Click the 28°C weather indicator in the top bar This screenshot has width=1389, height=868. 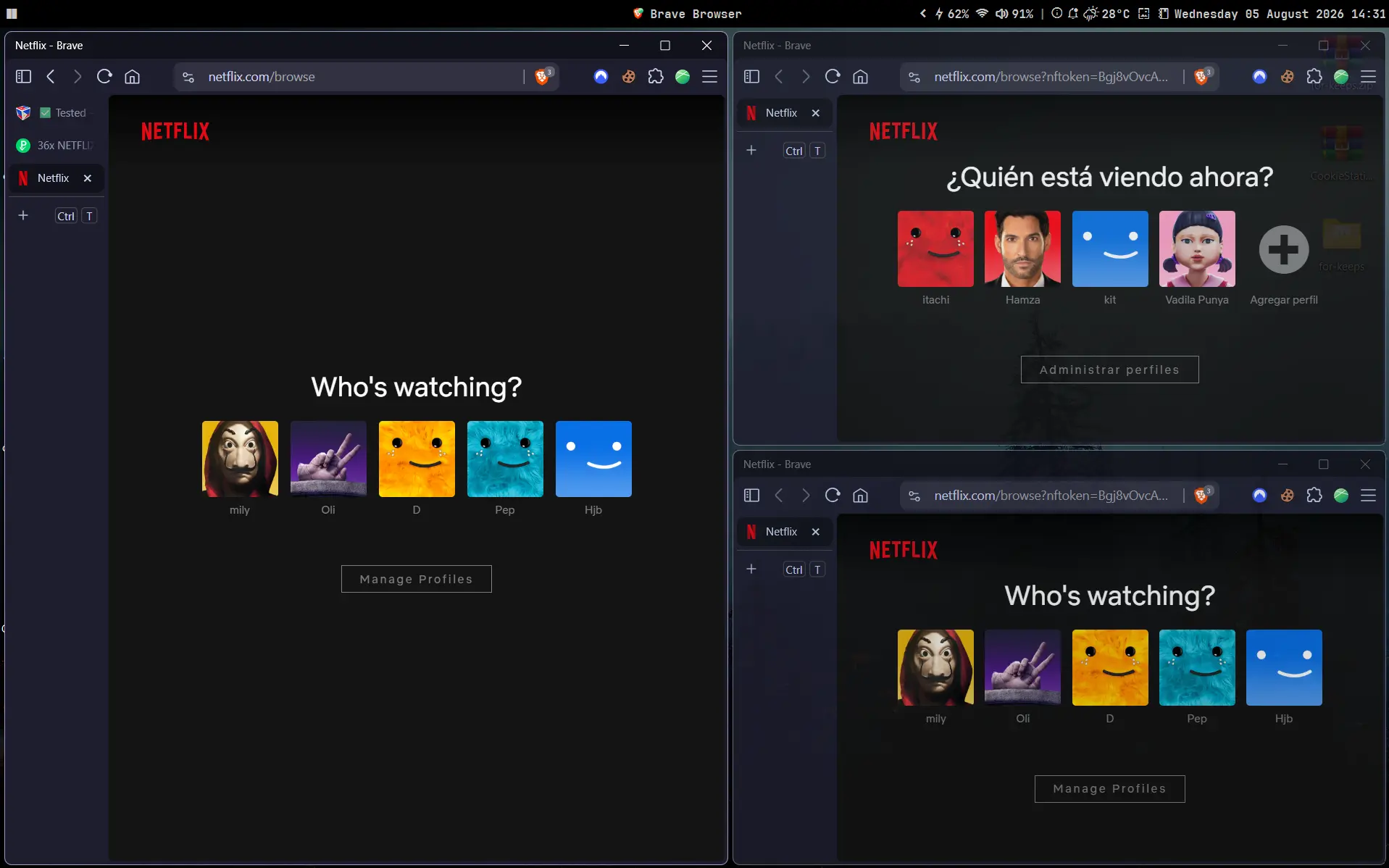click(x=1107, y=14)
